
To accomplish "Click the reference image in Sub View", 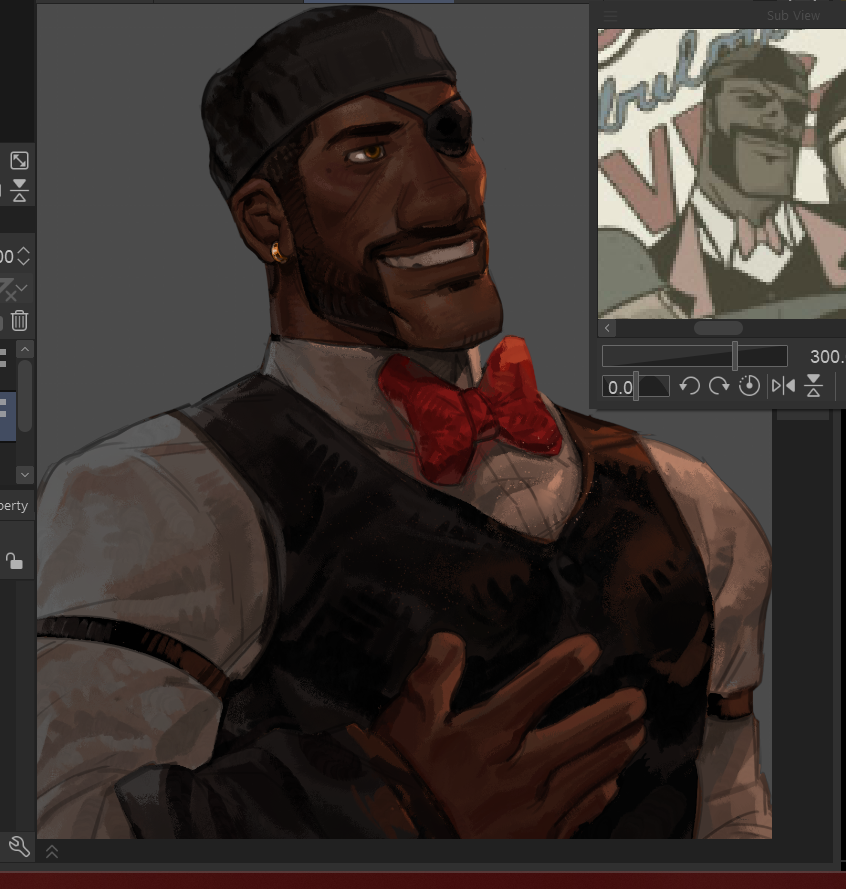I will tap(722, 174).
